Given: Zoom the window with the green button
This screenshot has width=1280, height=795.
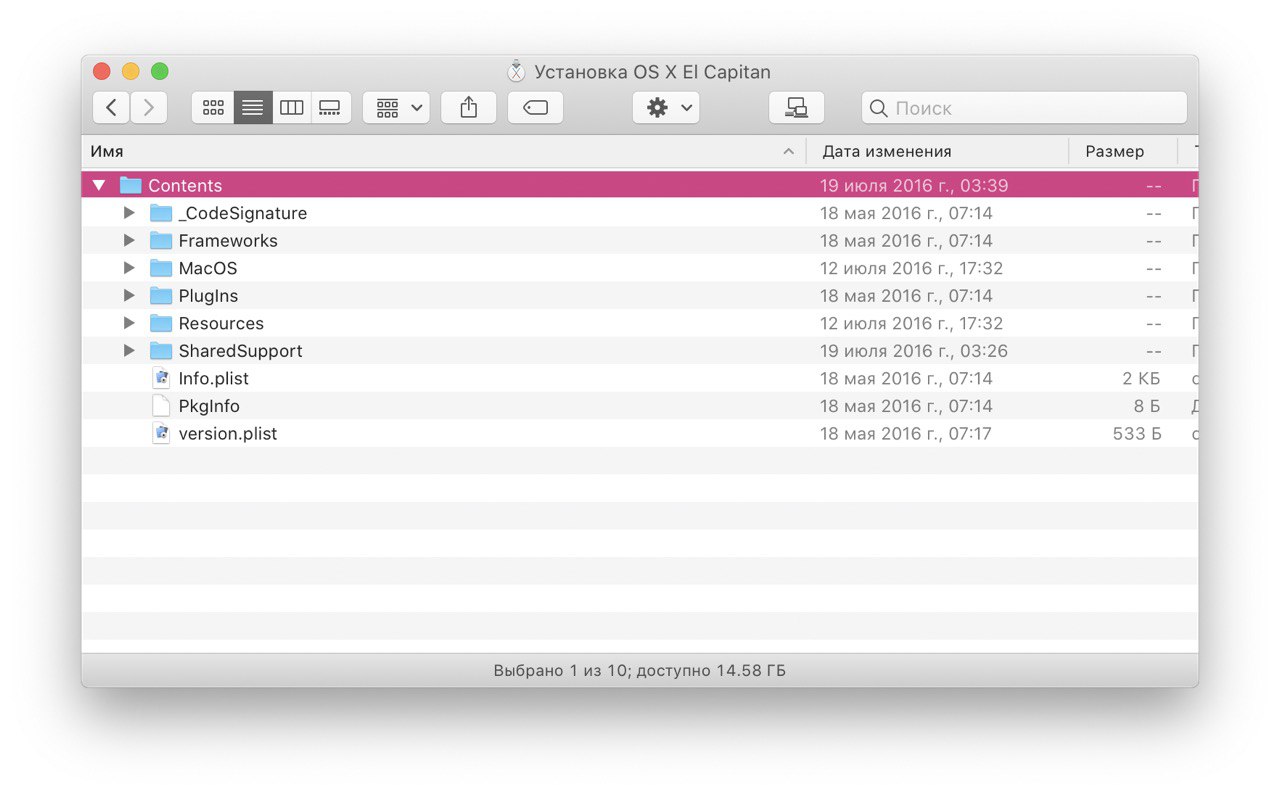Looking at the screenshot, I should tap(160, 71).
